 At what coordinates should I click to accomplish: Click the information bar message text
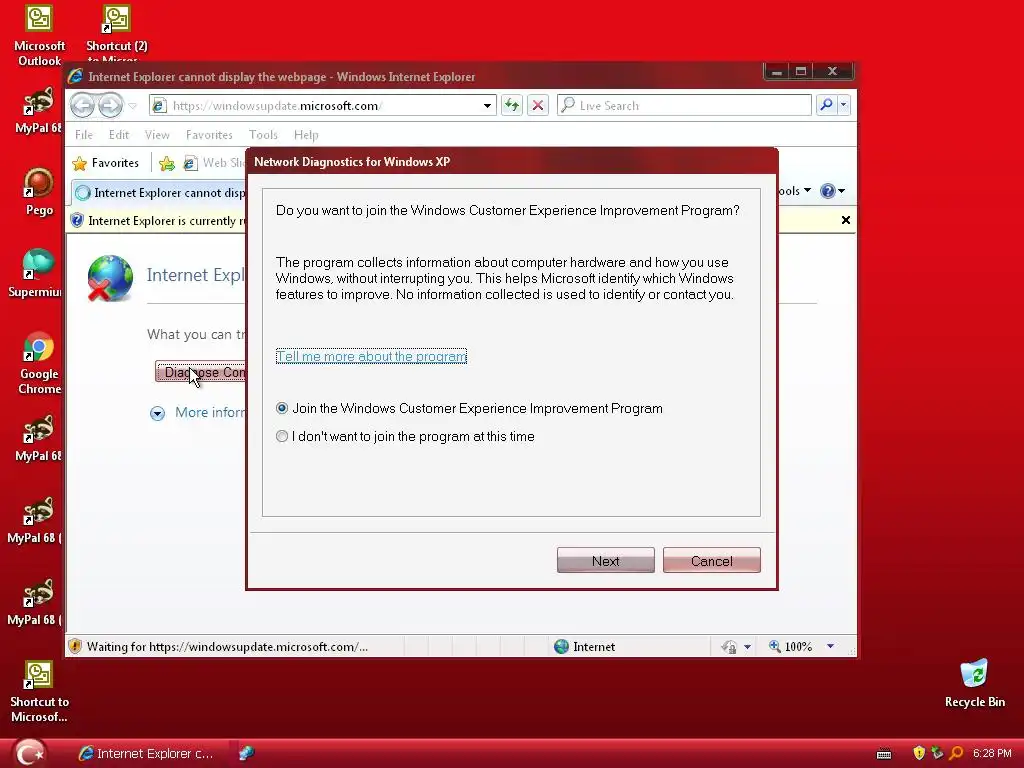tap(167, 221)
